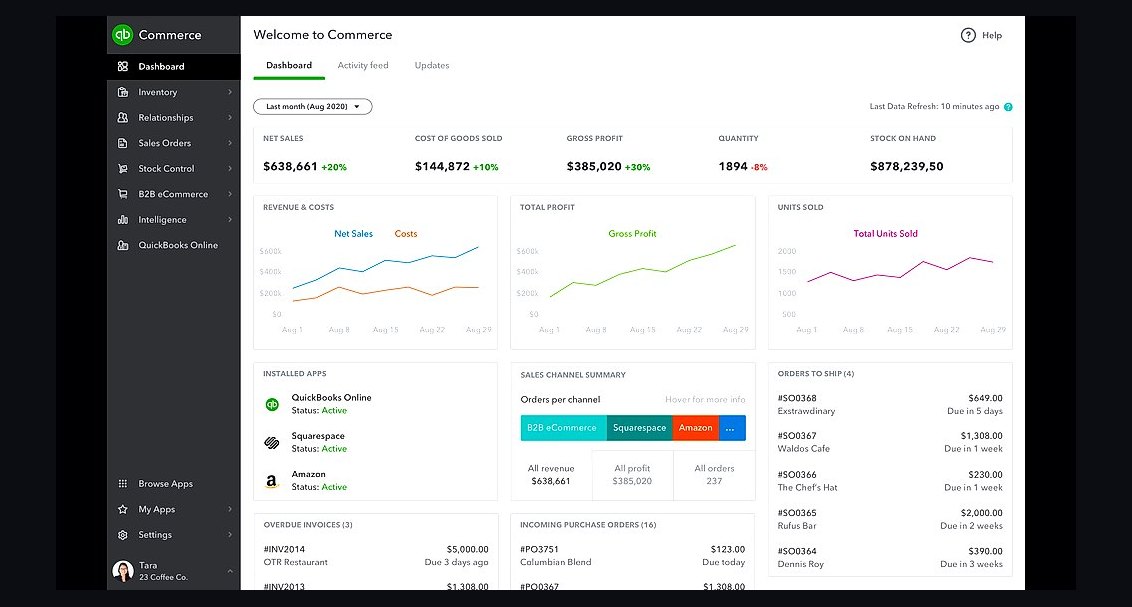This screenshot has width=1132, height=607.
Task: Switch to the Updates tab
Action: coord(432,66)
